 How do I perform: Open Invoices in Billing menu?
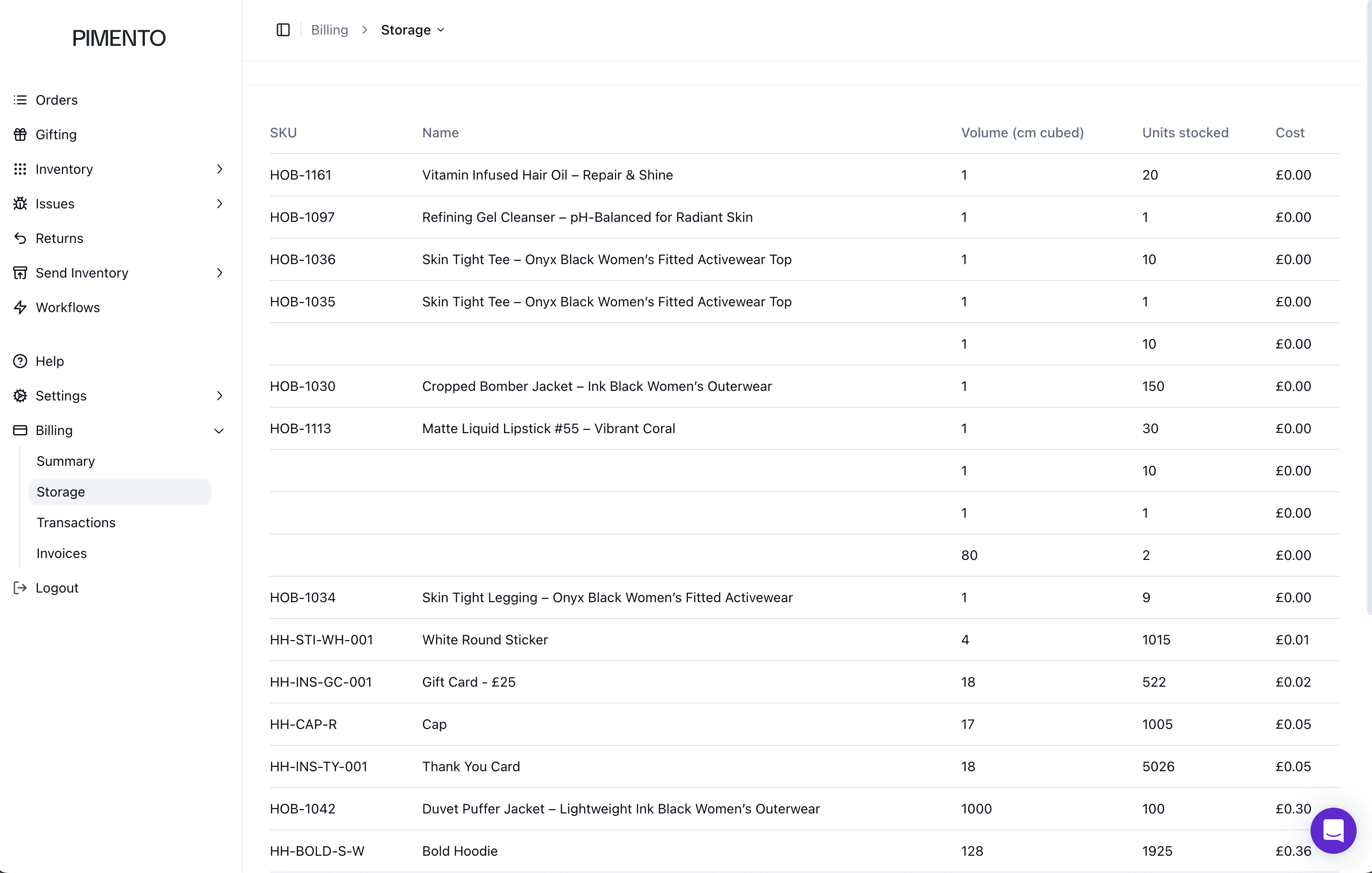(x=61, y=553)
